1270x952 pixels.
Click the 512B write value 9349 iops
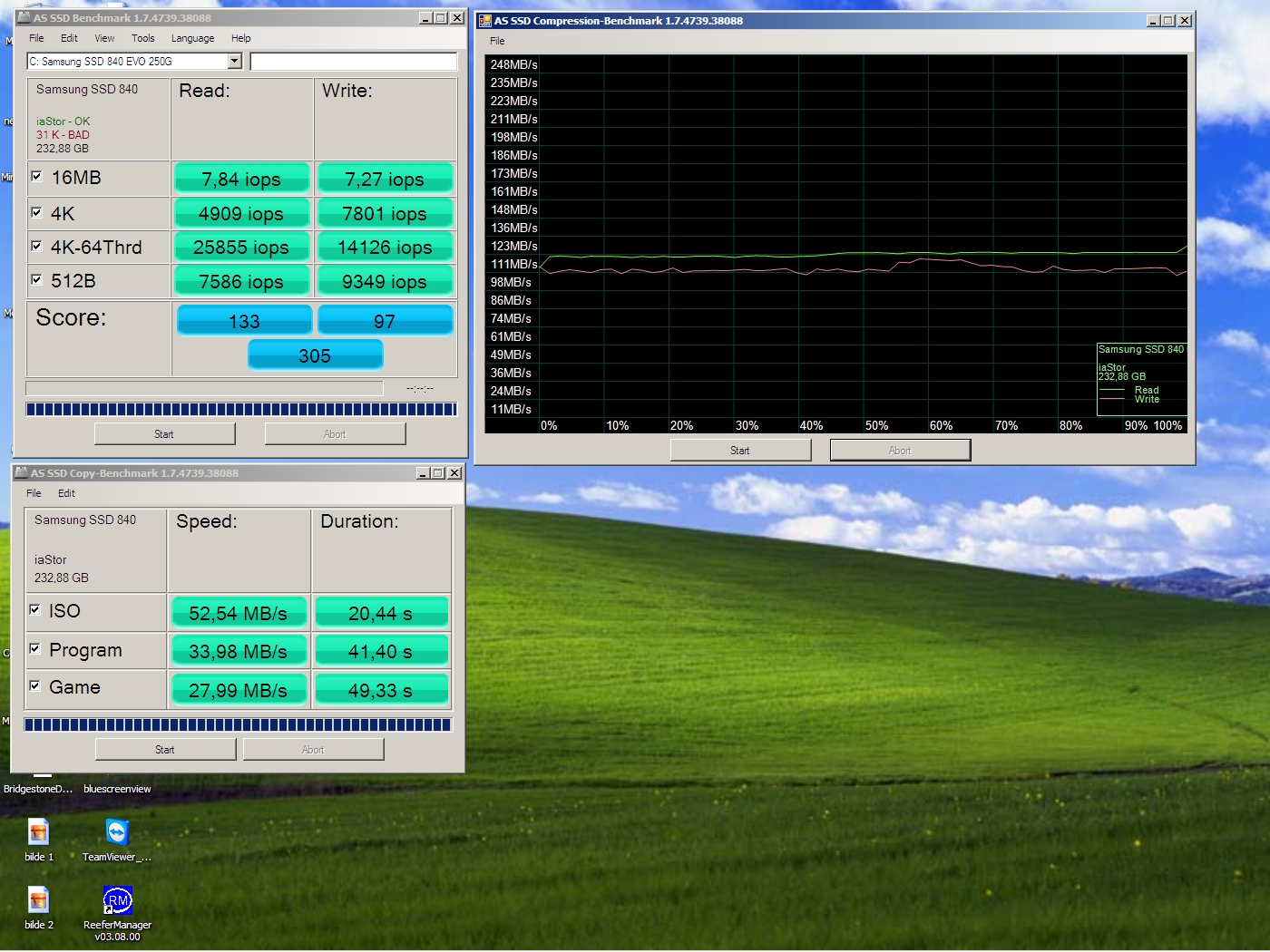coord(385,281)
